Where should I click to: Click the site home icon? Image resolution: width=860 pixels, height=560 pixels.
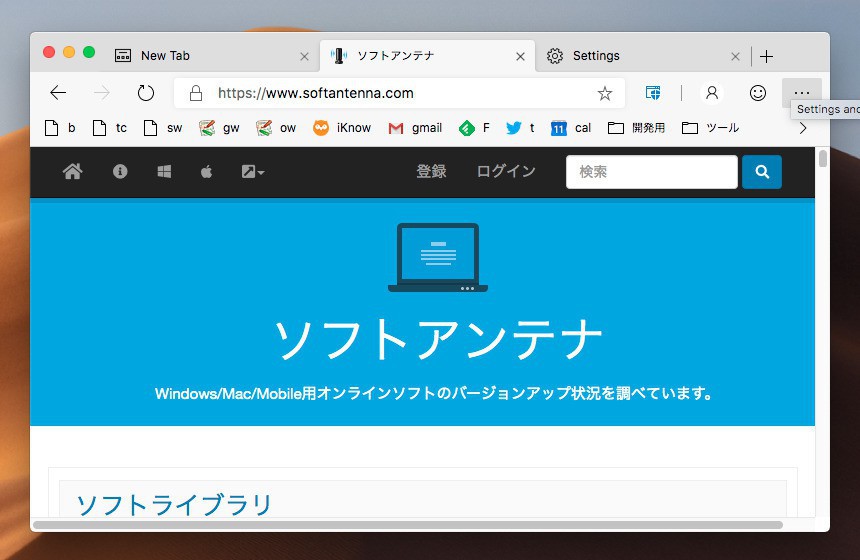tap(72, 172)
